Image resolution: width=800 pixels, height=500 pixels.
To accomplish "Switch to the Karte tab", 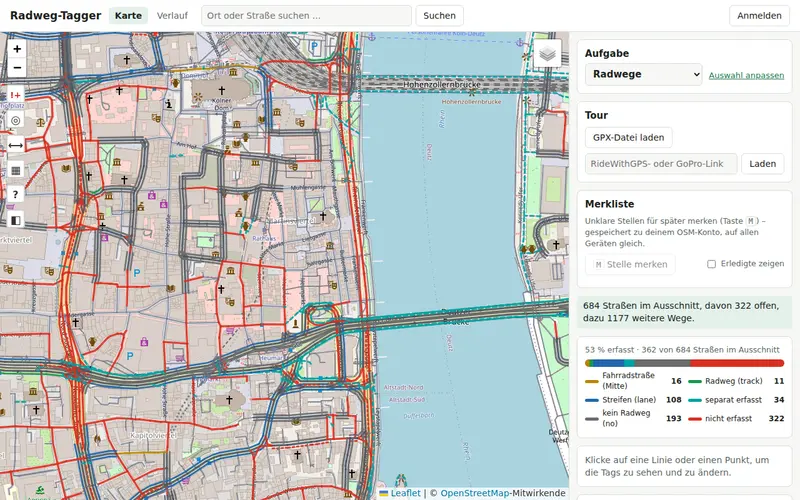I will pyautogui.click(x=128, y=16).
